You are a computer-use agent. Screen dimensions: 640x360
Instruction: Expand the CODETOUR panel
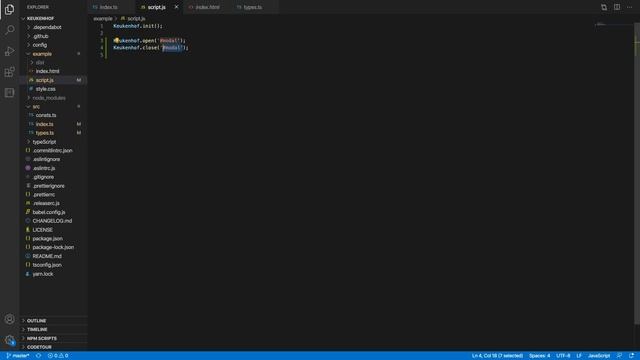point(39,347)
